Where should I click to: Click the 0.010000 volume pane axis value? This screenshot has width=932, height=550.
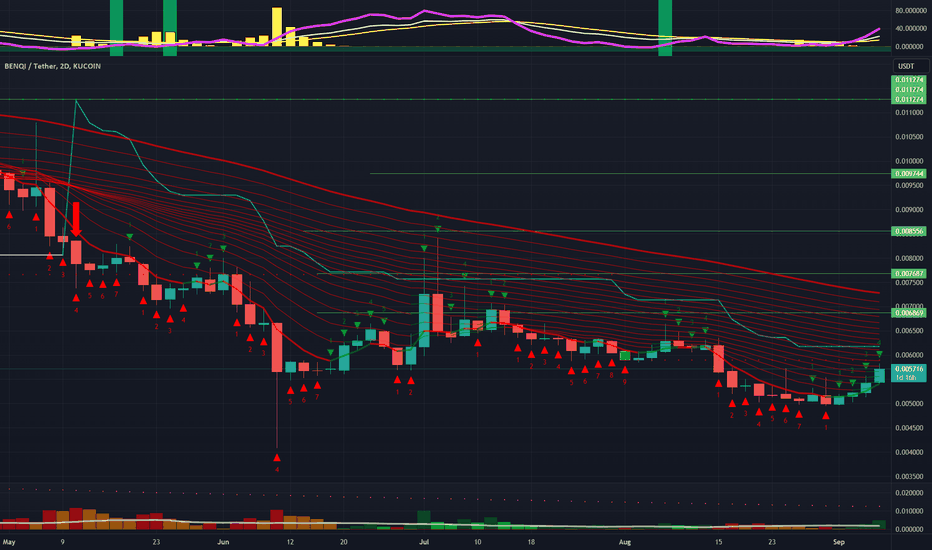click(909, 511)
